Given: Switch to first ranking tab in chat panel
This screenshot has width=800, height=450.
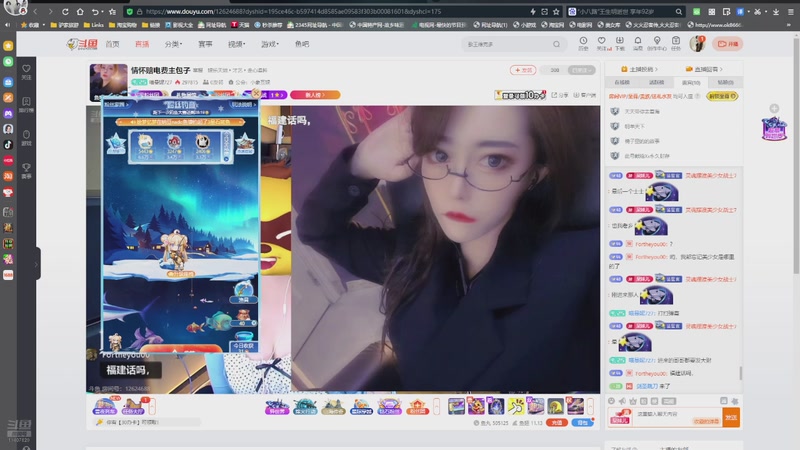Looking at the screenshot, I should click(x=622, y=82).
